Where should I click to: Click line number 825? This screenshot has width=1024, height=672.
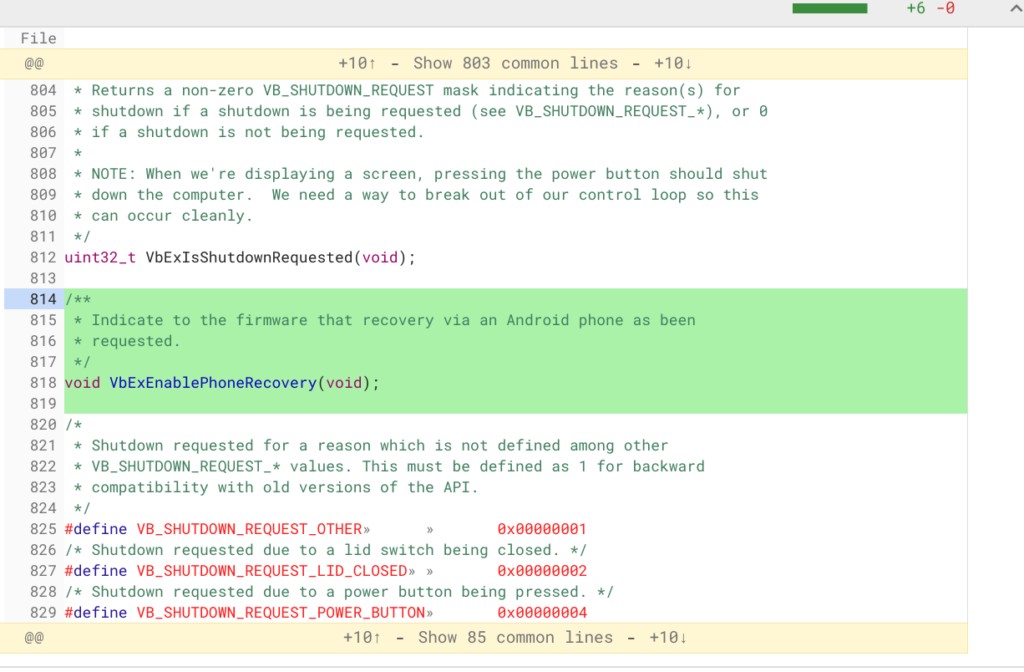(43, 529)
